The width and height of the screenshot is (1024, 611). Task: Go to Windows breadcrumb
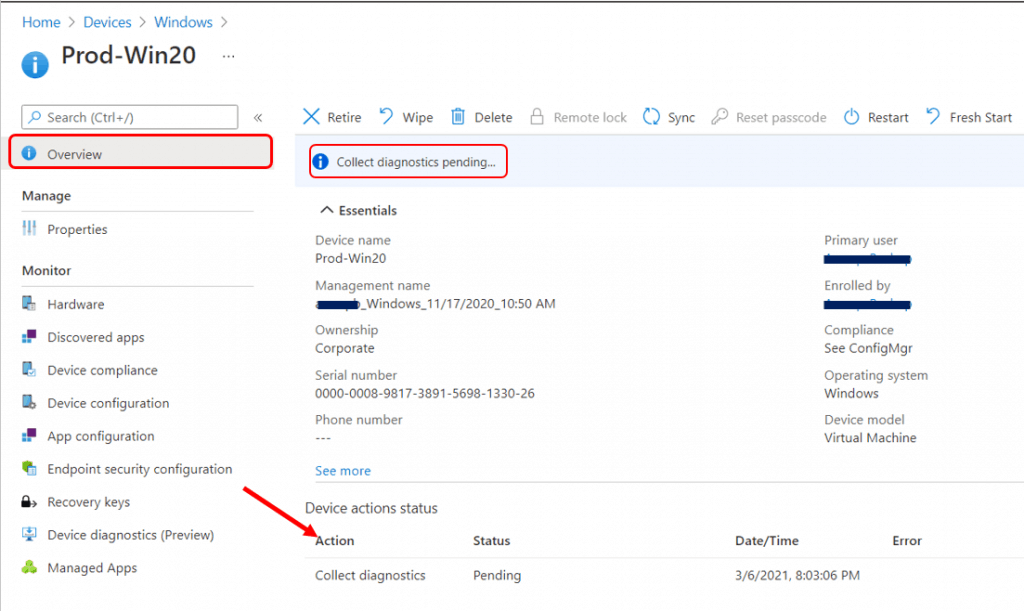[x=184, y=22]
